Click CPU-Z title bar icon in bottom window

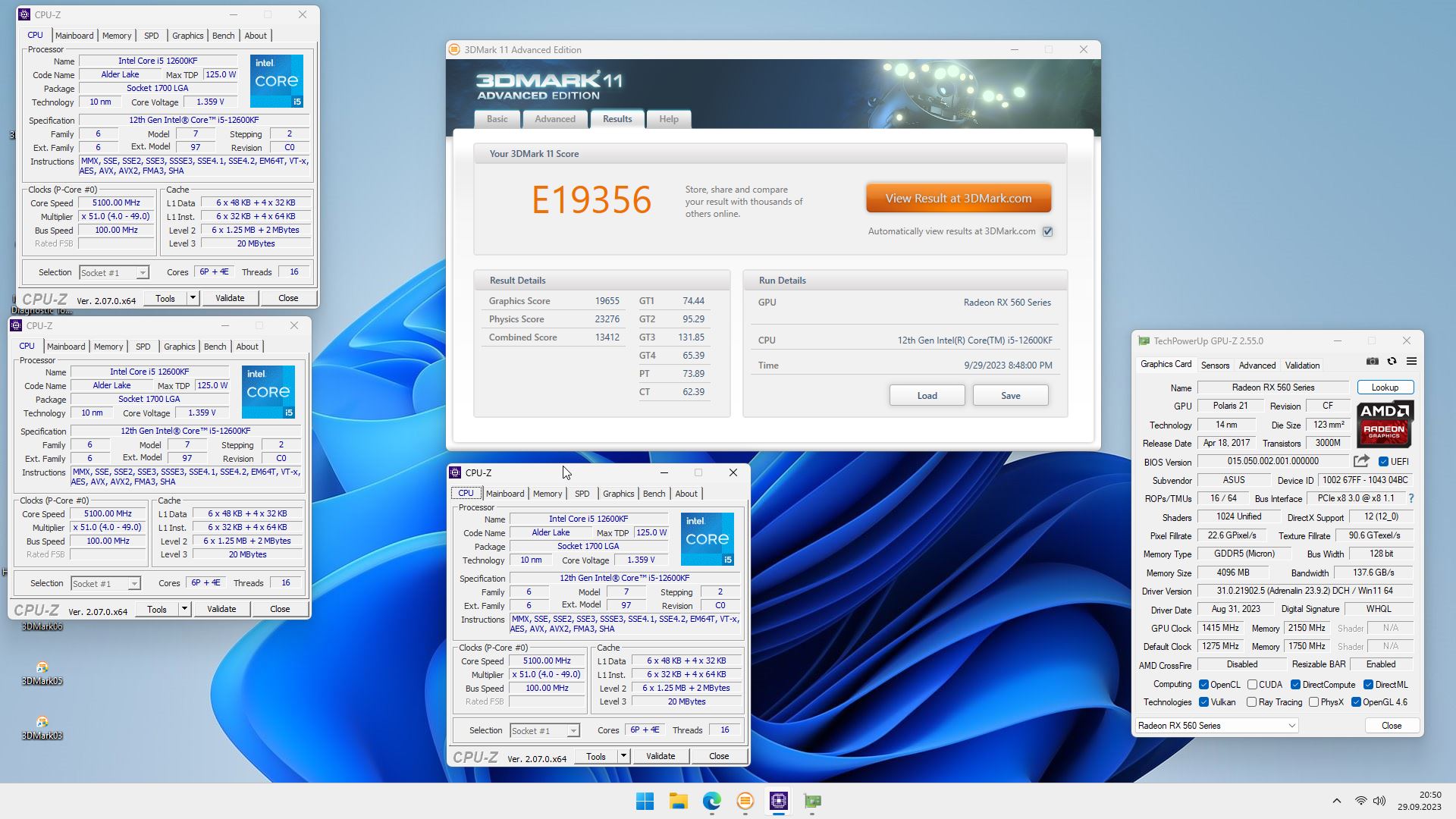click(456, 472)
